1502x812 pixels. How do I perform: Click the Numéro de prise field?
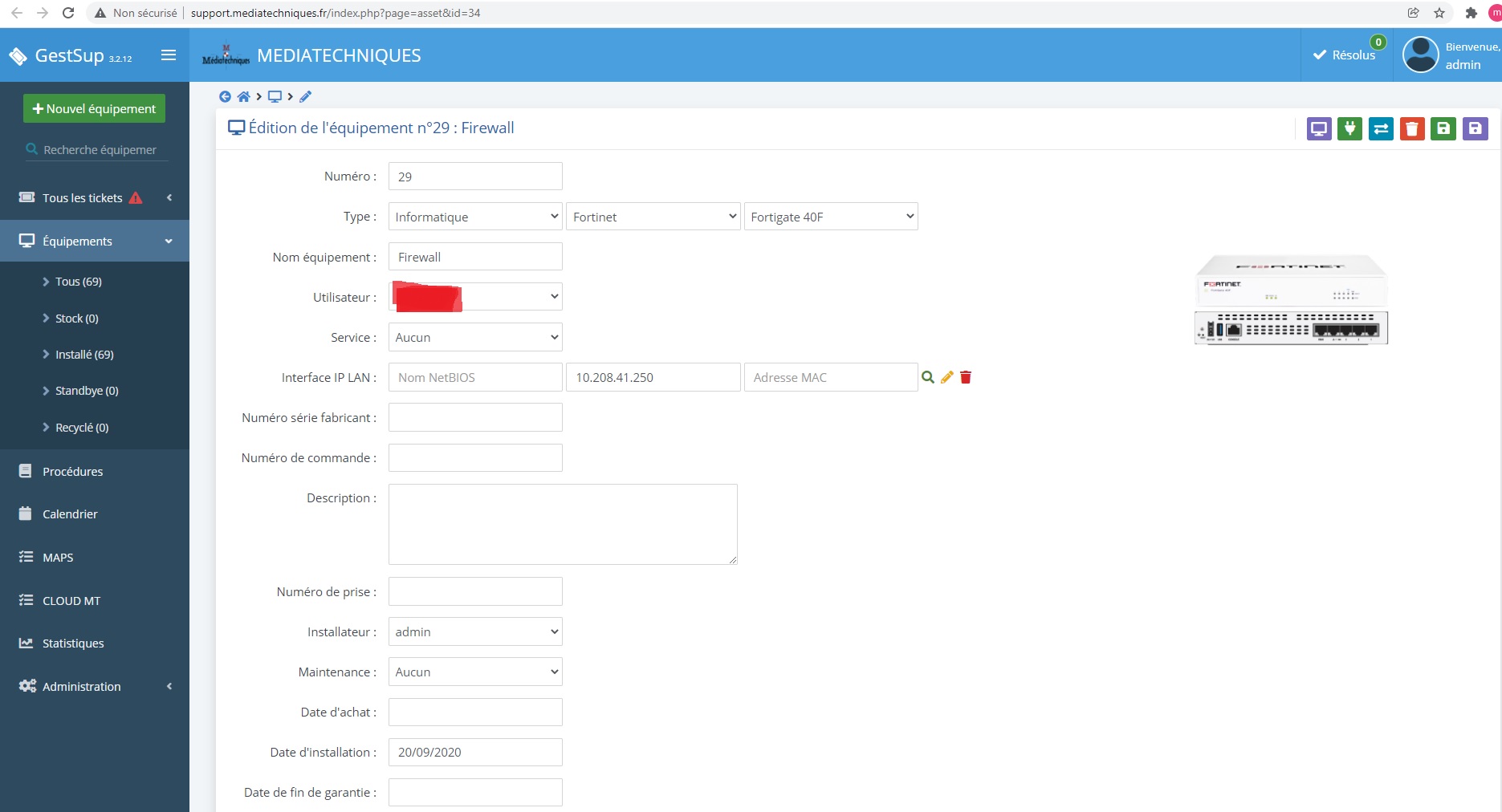(x=475, y=591)
